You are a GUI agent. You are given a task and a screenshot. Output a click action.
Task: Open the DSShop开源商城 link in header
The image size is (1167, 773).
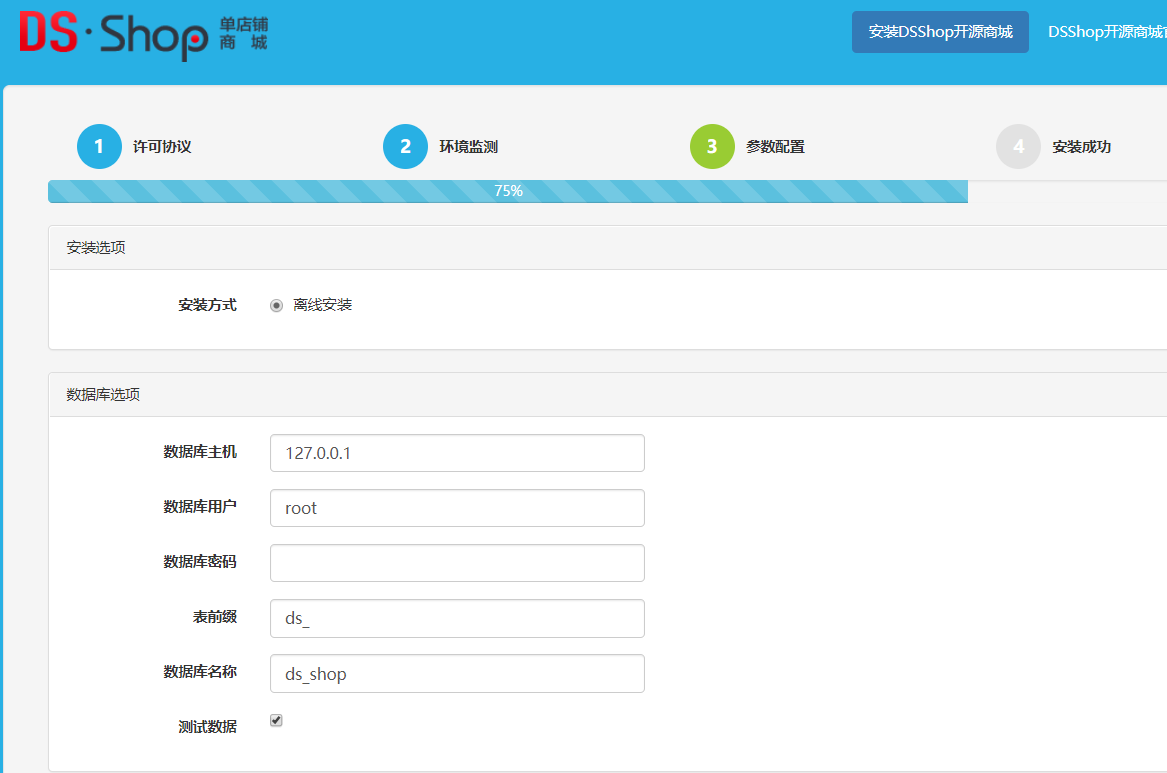[1107, 32]
